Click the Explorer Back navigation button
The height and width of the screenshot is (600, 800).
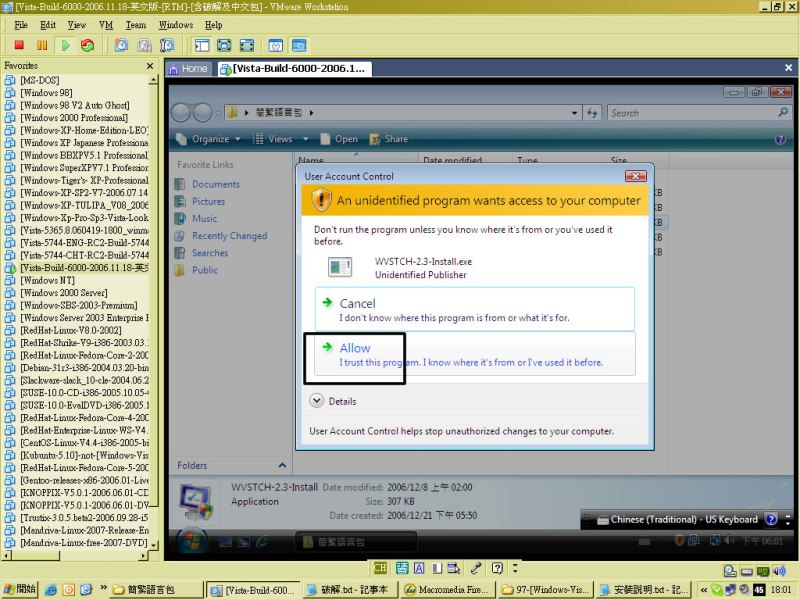[181, 113]
